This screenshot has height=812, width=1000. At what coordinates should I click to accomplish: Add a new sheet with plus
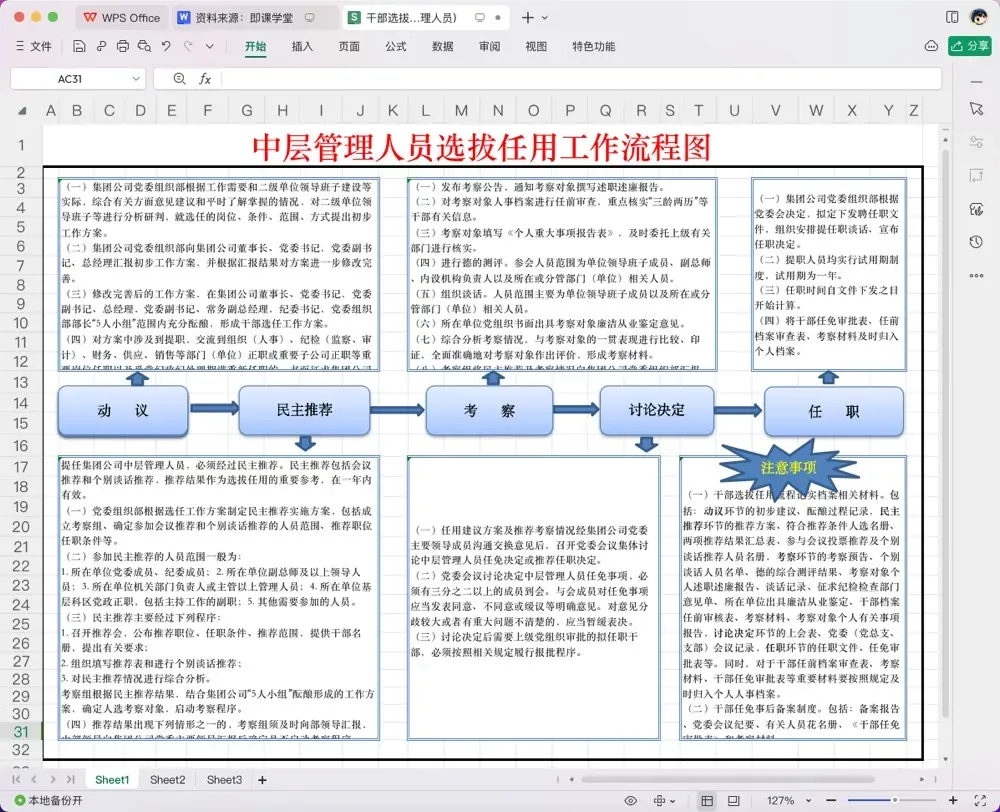(262, 779)
